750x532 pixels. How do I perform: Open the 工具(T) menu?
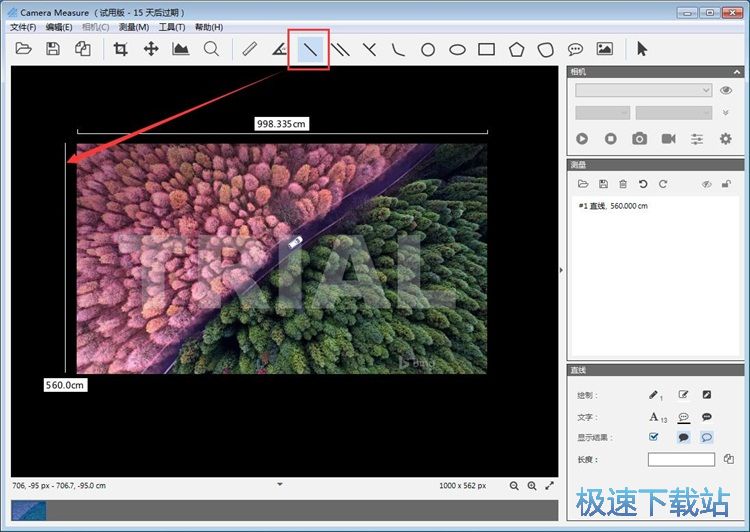[x=172, y=27]
